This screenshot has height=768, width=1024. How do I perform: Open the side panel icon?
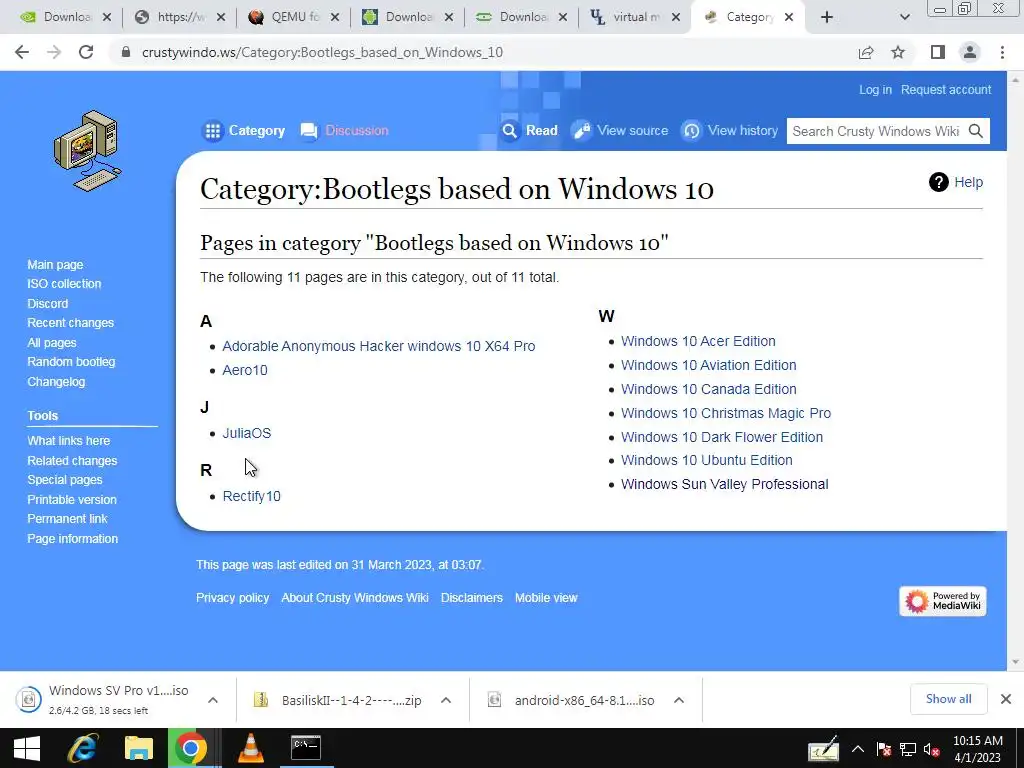coord(938,52)
